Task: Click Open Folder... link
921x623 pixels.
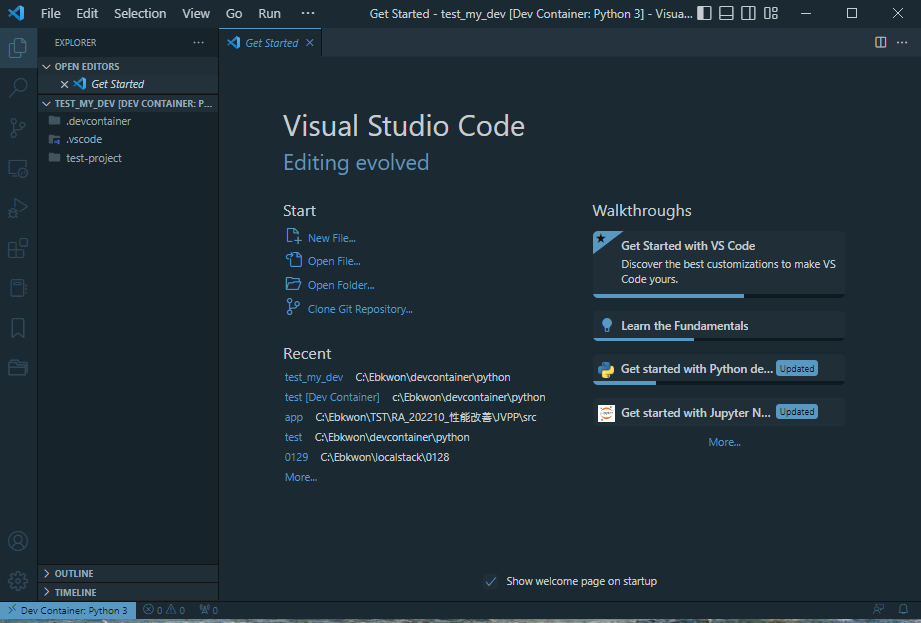Action: (x=330, y=285)
